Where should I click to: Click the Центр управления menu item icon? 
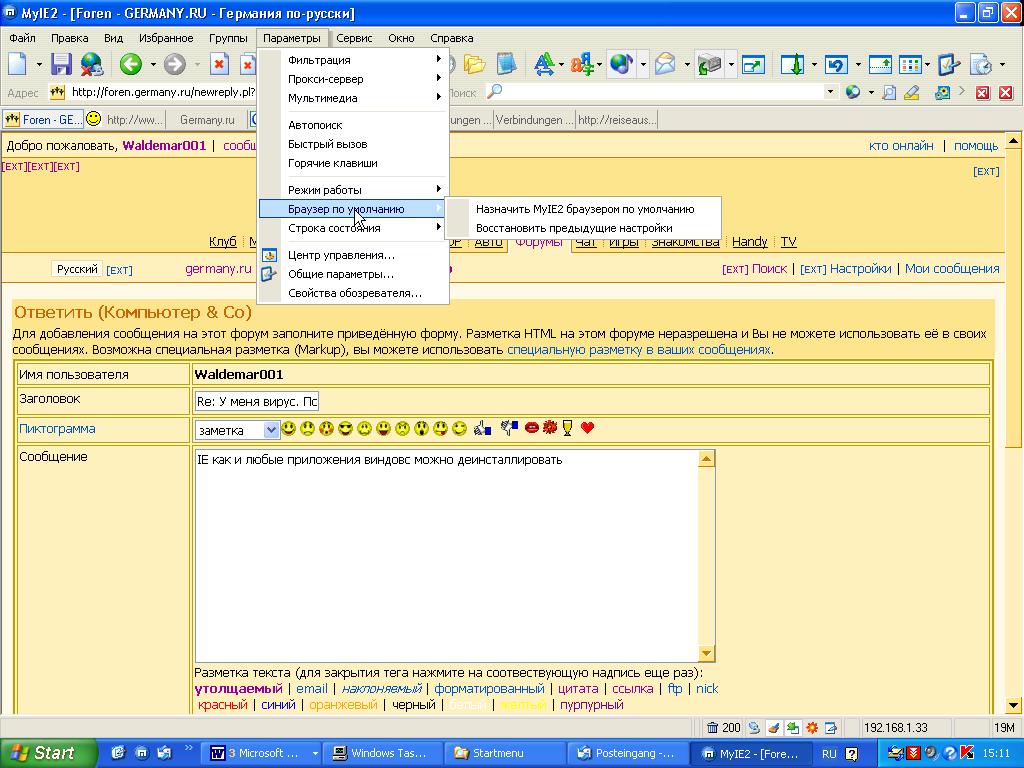point(269,255)
